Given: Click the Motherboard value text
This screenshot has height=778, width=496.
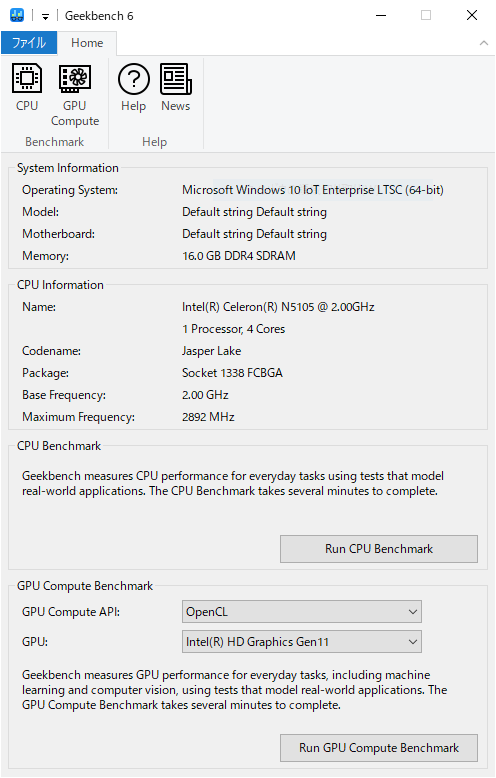Looking at the screenshot, I should point(254,234).
